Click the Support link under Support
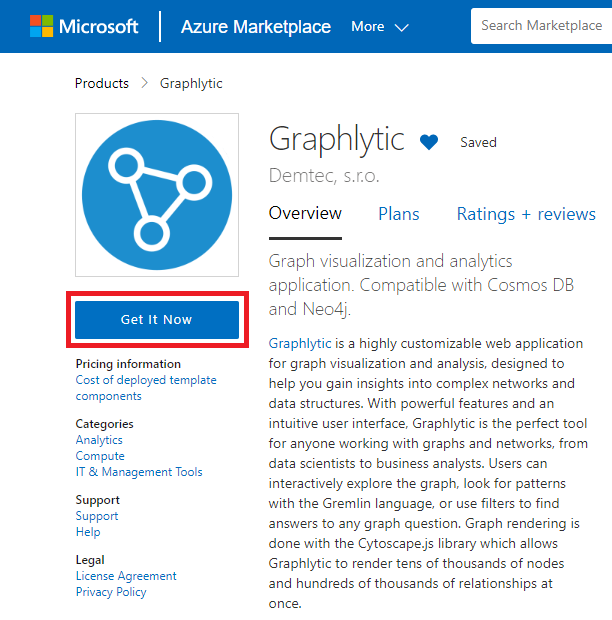The height and width of the screenshot is (620, 612). click(x=97, y=516)
